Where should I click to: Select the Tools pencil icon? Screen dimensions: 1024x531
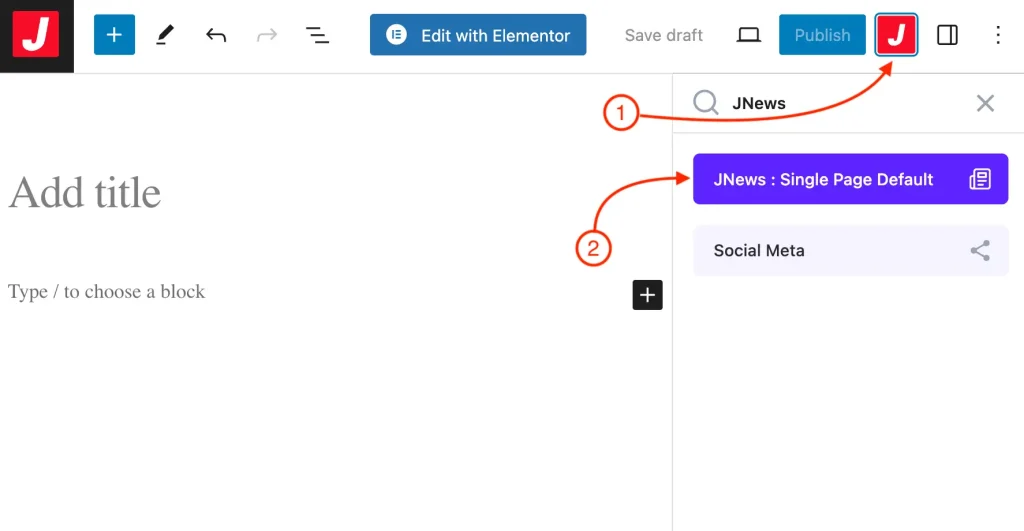[165, 35]
